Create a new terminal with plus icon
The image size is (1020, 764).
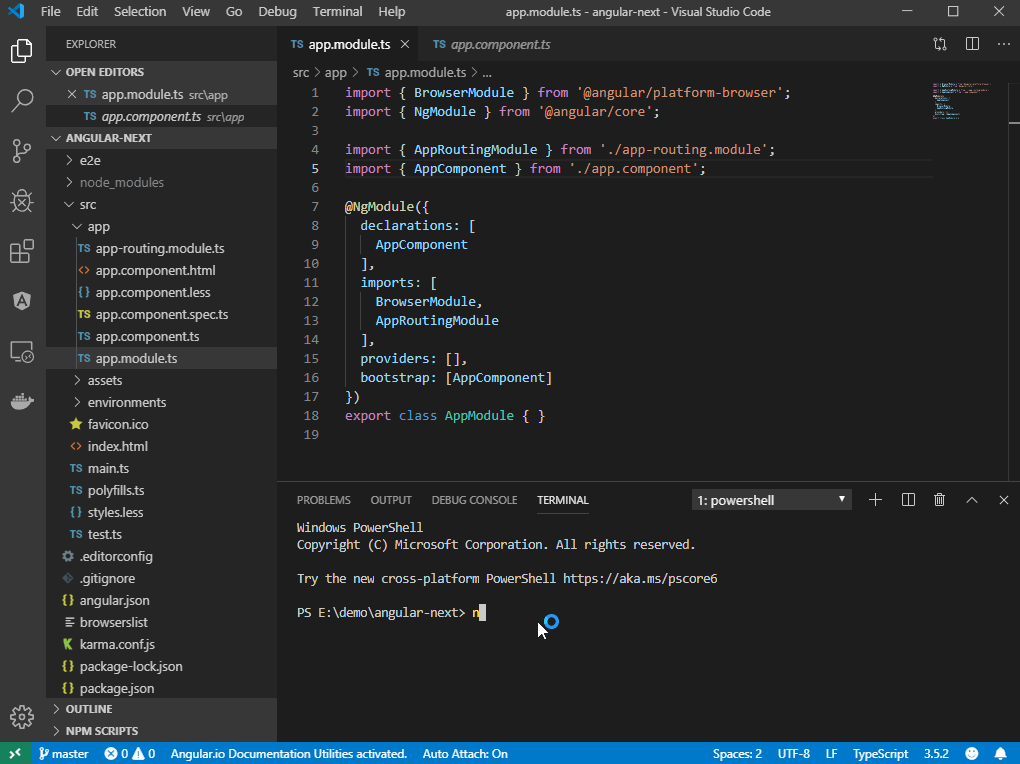pos(876,500)
